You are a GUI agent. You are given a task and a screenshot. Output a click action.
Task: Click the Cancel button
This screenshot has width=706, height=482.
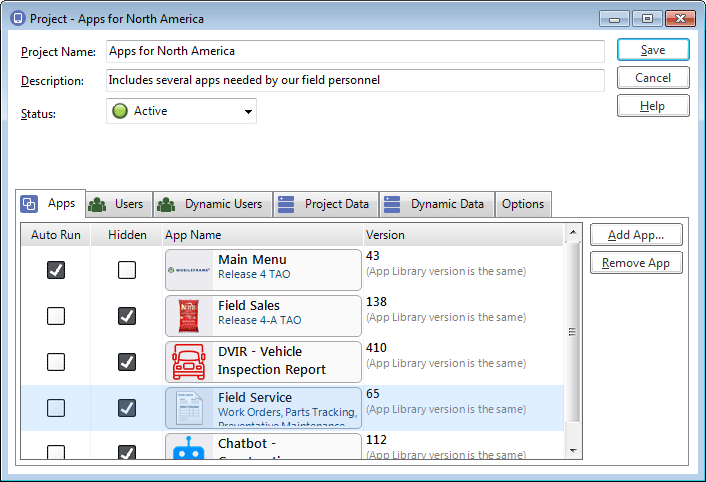click(653, 78)
